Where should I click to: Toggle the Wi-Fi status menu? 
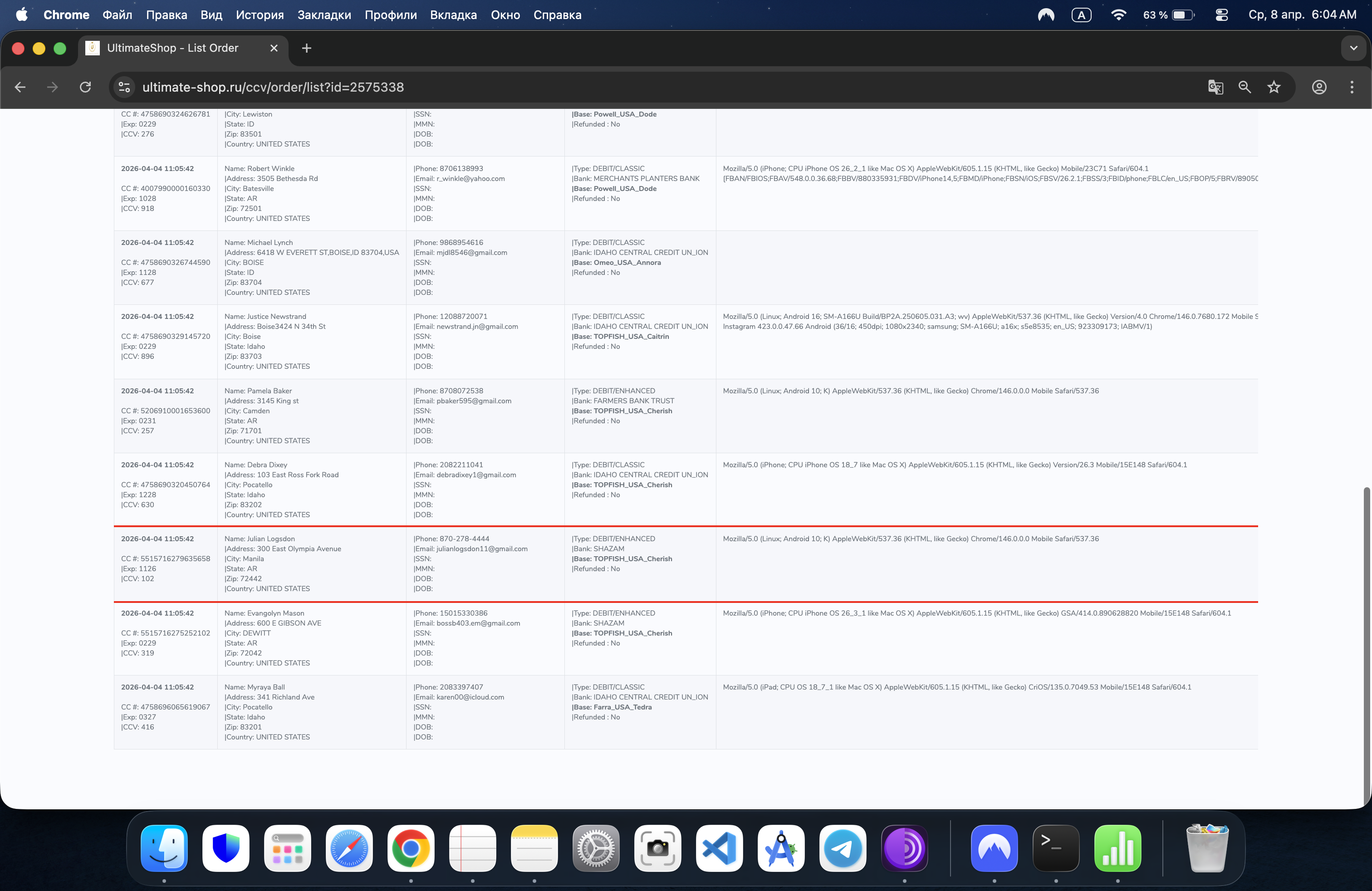(1118, 15)
